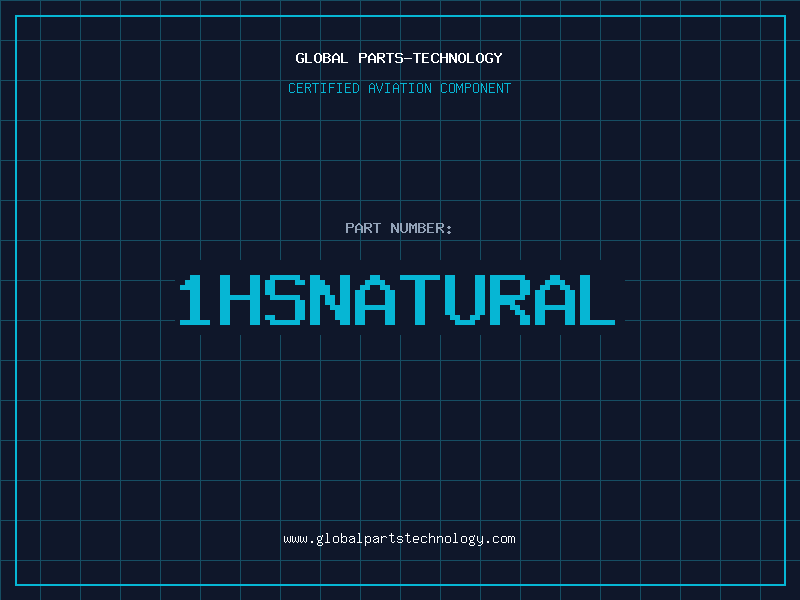The width and height of the screenshot is (800, 600).
Task: Select the word COMPONENT in the subtitle
Action: pyautogui.click(x=476, y=88)
